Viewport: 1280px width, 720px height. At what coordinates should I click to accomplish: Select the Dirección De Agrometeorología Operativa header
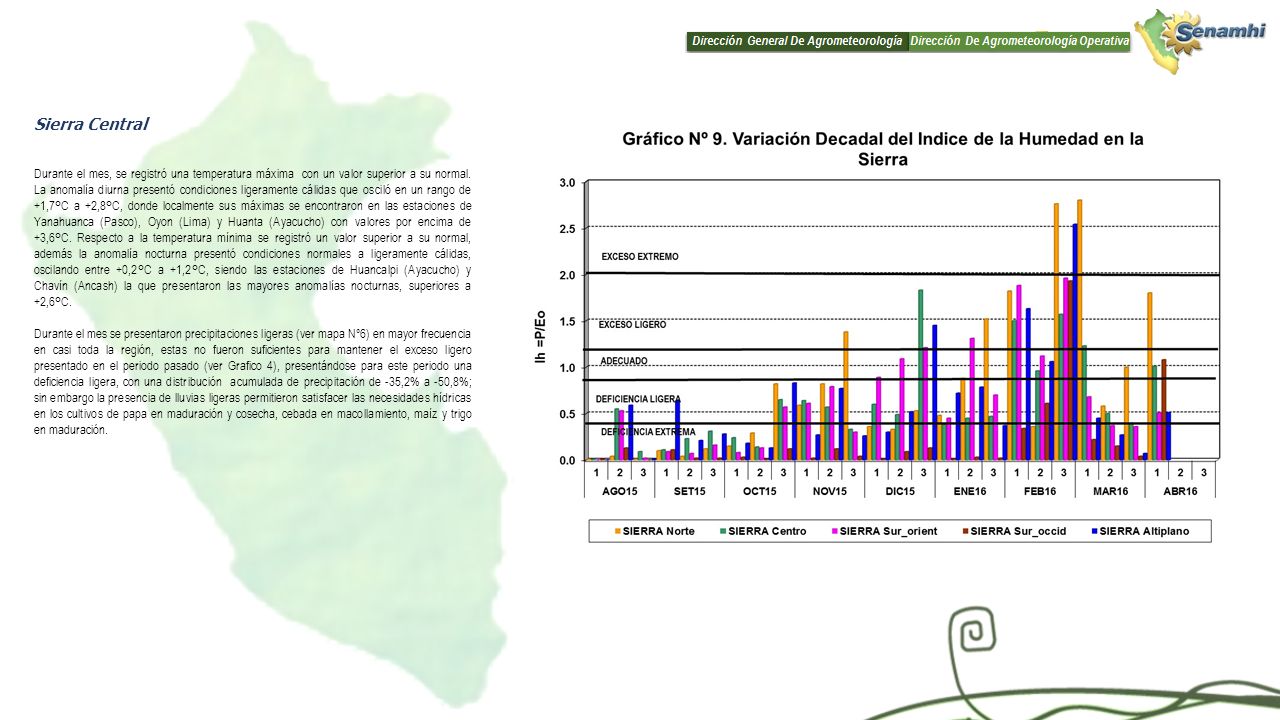click(x=1019, y=41)
